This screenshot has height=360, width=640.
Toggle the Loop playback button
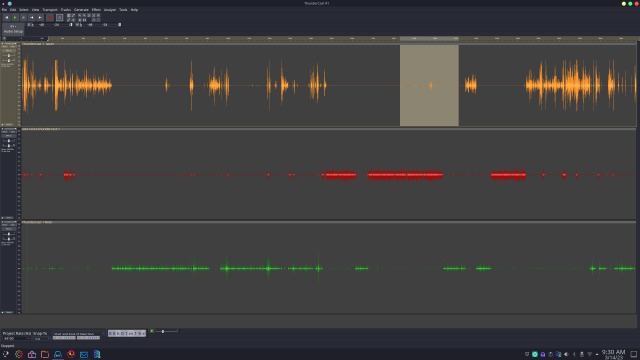pyautogui.click(x=60, y=18)
